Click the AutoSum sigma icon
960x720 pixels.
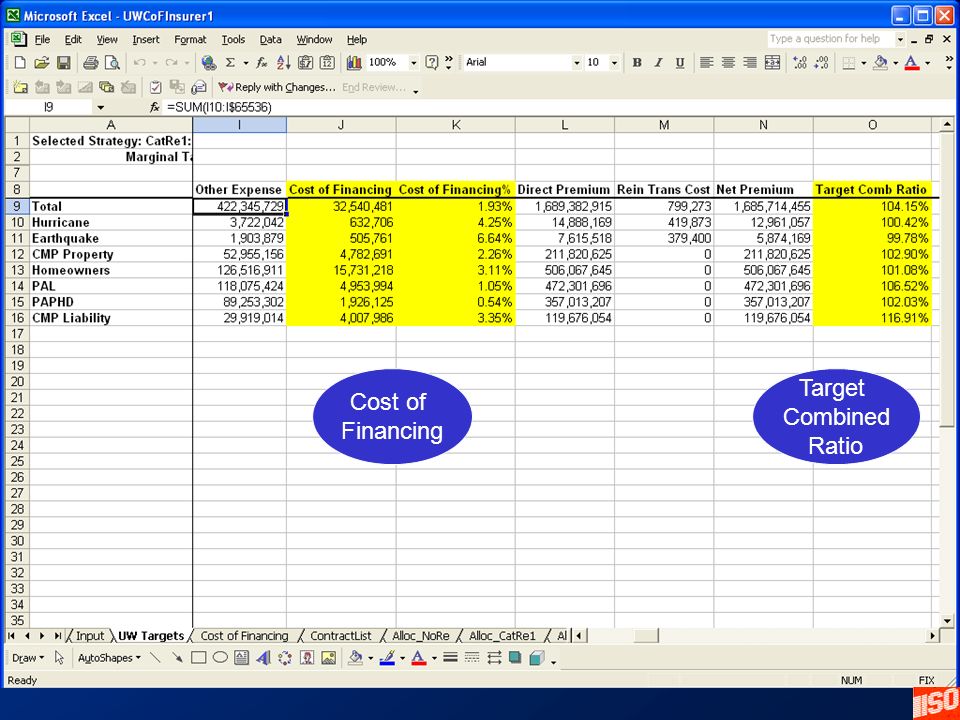click(230, 62)
